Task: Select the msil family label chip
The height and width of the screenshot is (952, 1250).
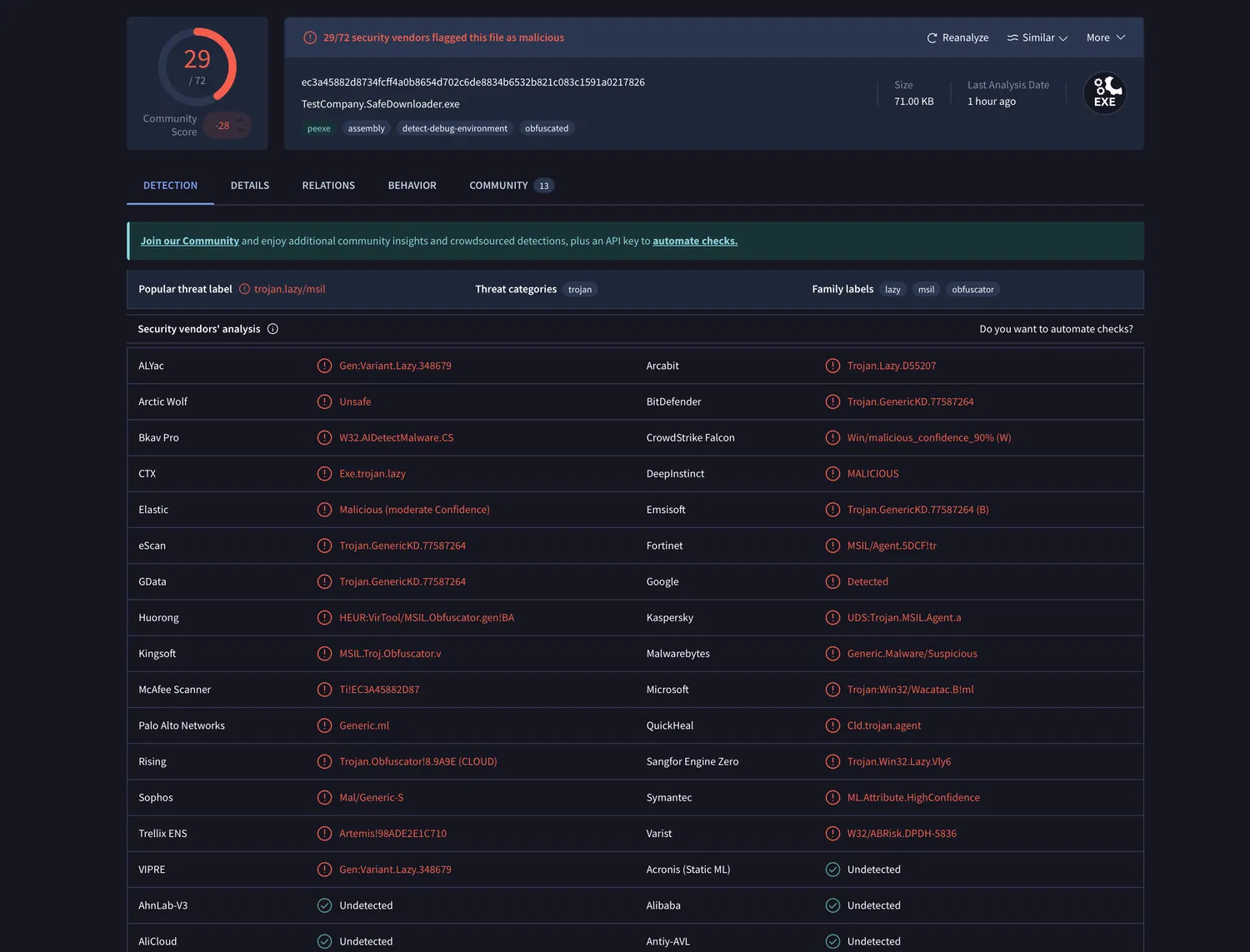Action: pyautogui.click(x=926, y=290)
